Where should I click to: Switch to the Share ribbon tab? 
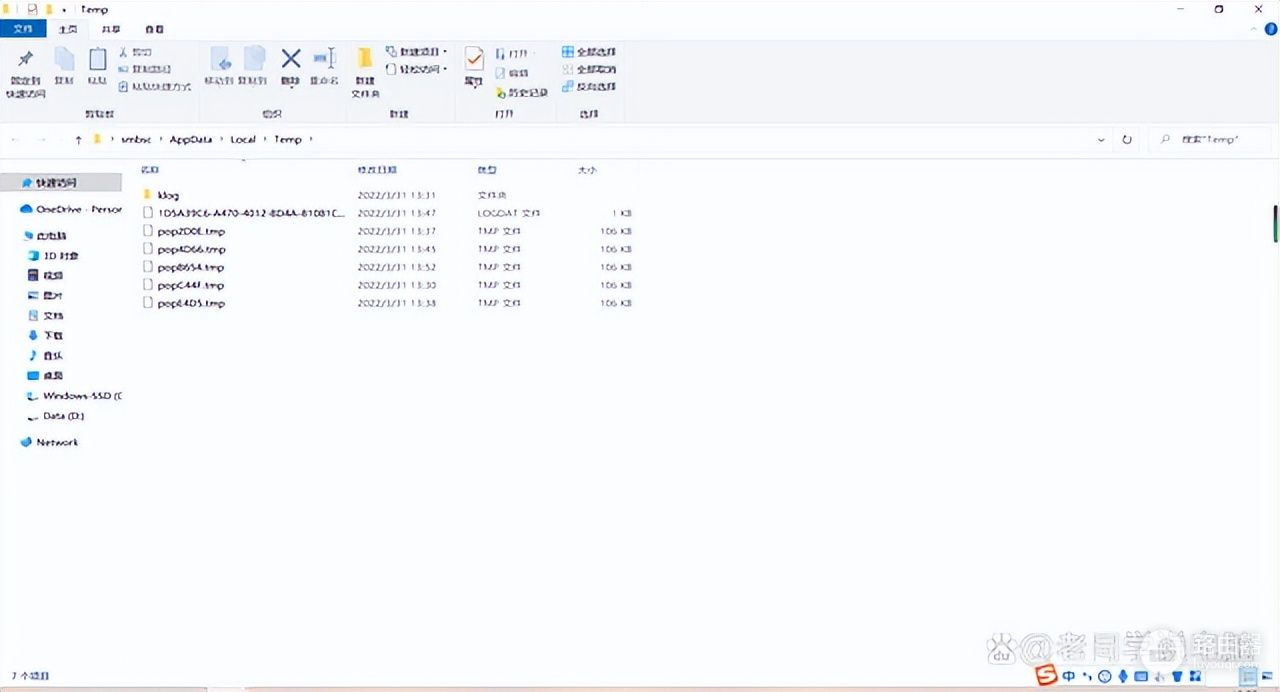(112, 30)
